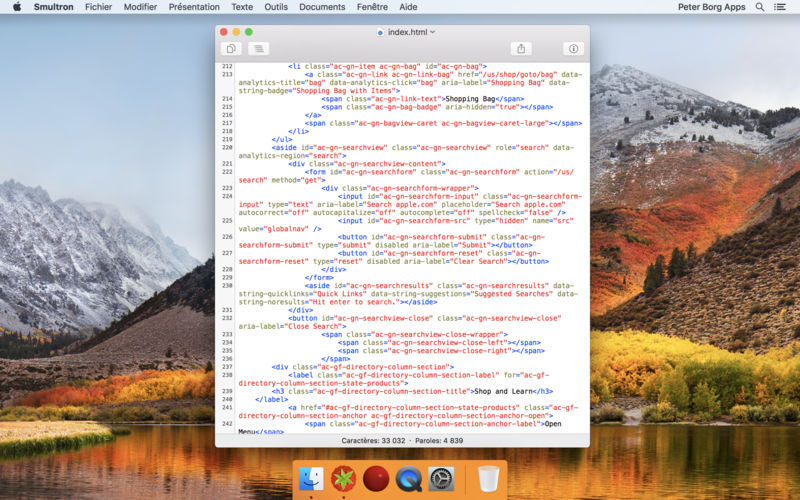Open the Modifier menu
This screenshot has height=500, width=800.
[x=140, y=7]
